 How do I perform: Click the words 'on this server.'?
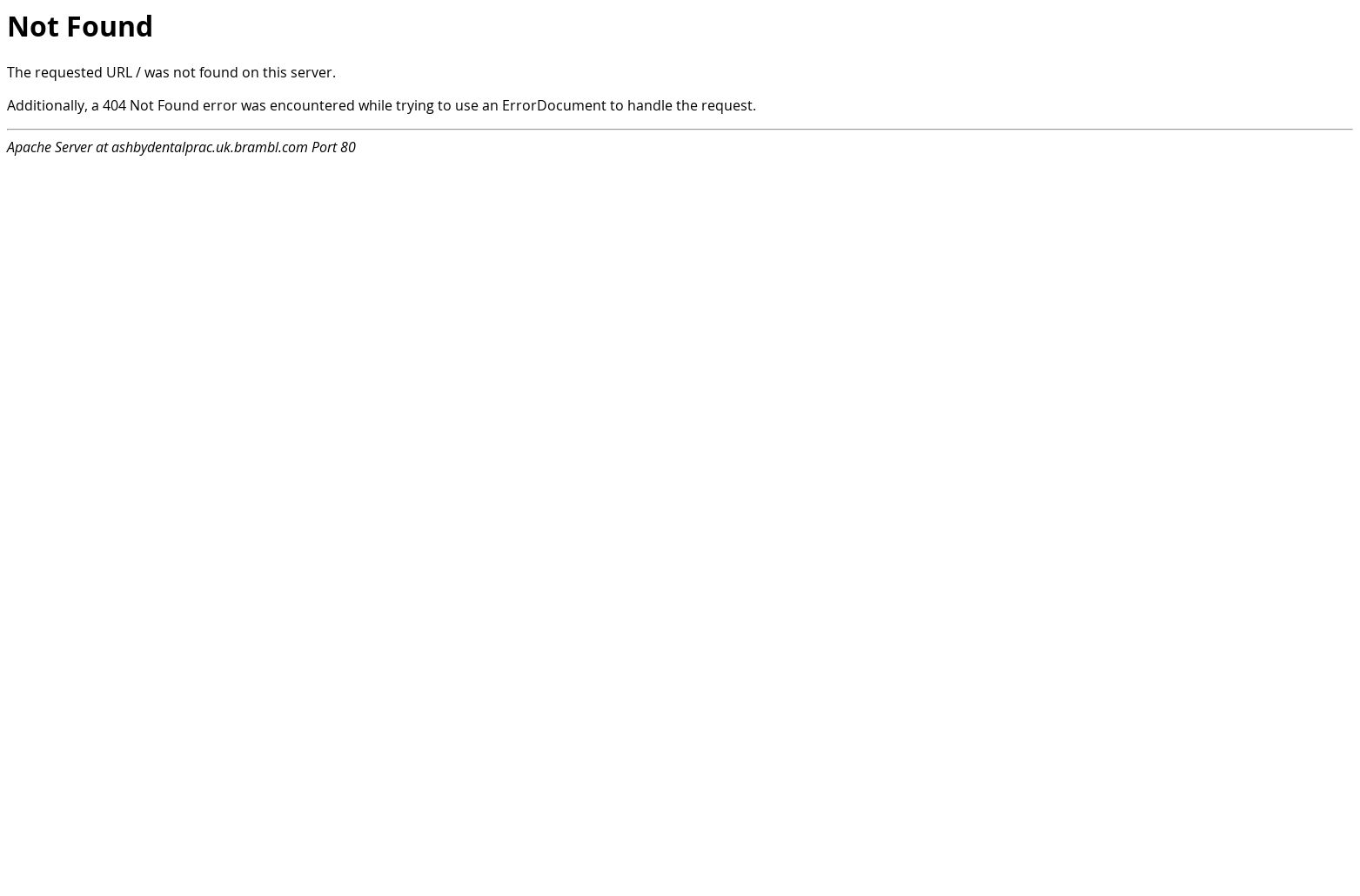click(289, 72)
